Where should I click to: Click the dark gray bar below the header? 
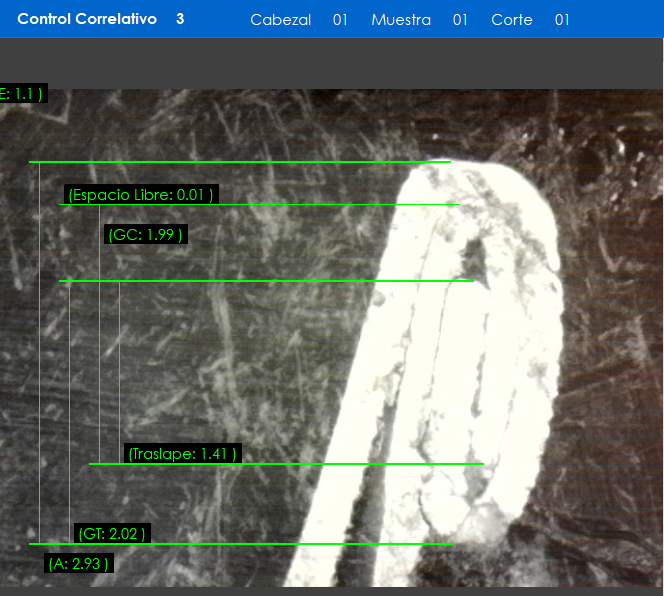click(332, 63)
